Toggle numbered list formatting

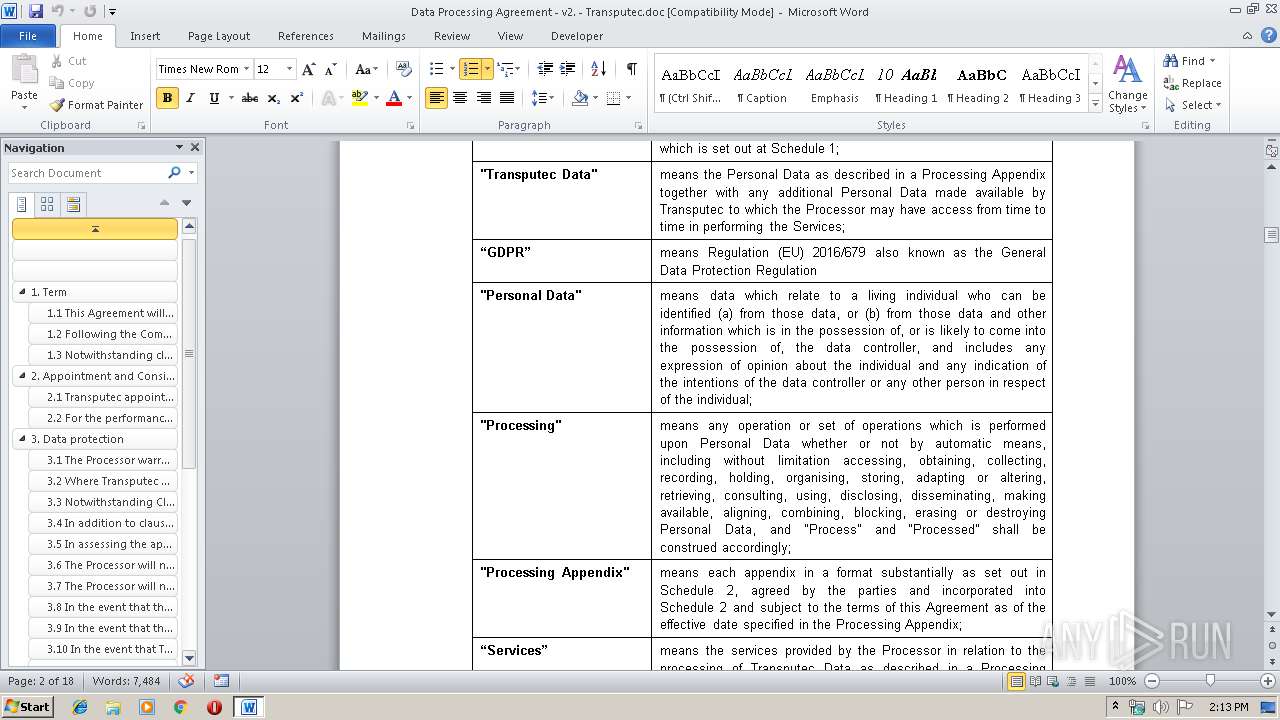click(470, 69)
